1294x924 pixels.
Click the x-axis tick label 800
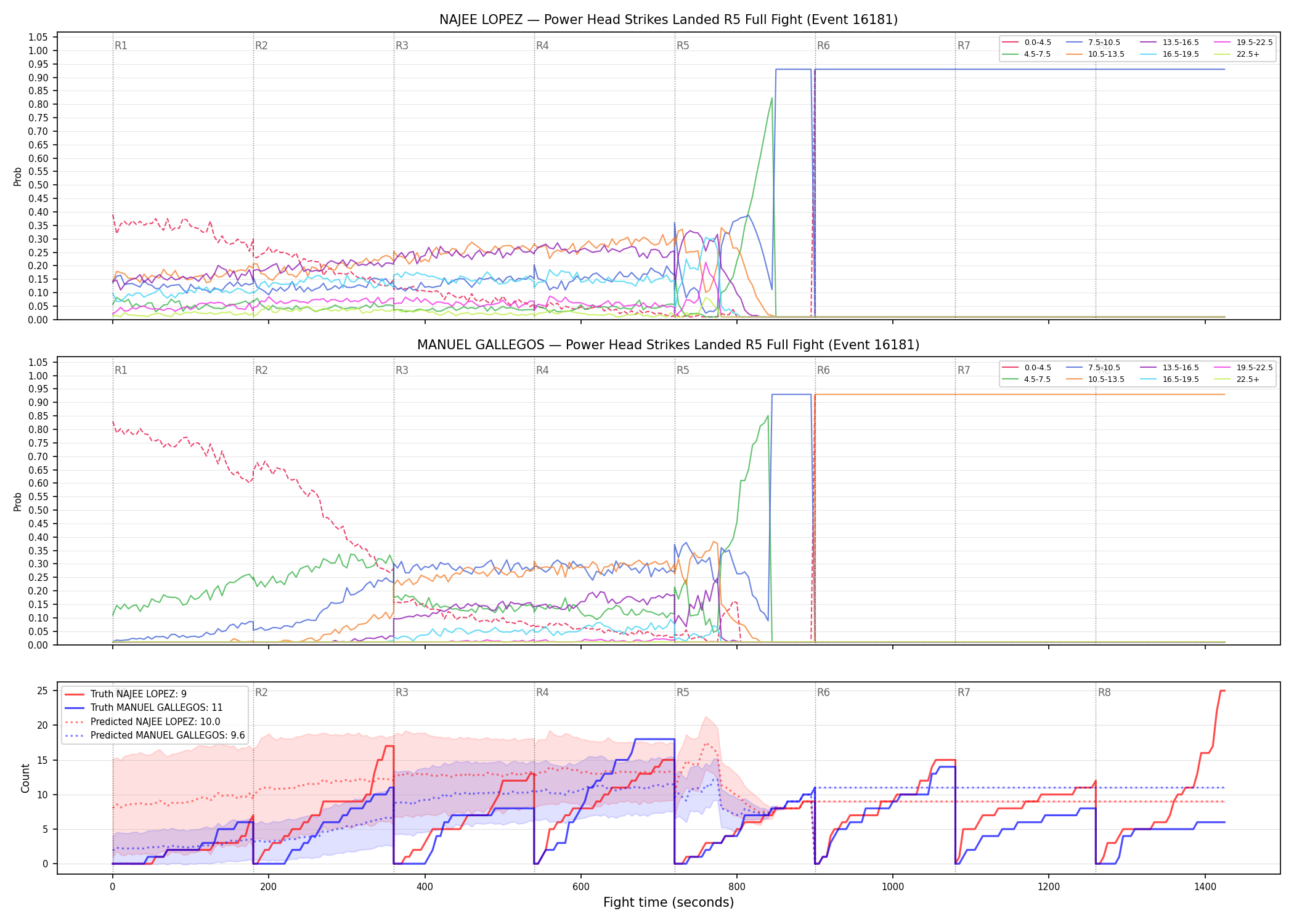737,886
